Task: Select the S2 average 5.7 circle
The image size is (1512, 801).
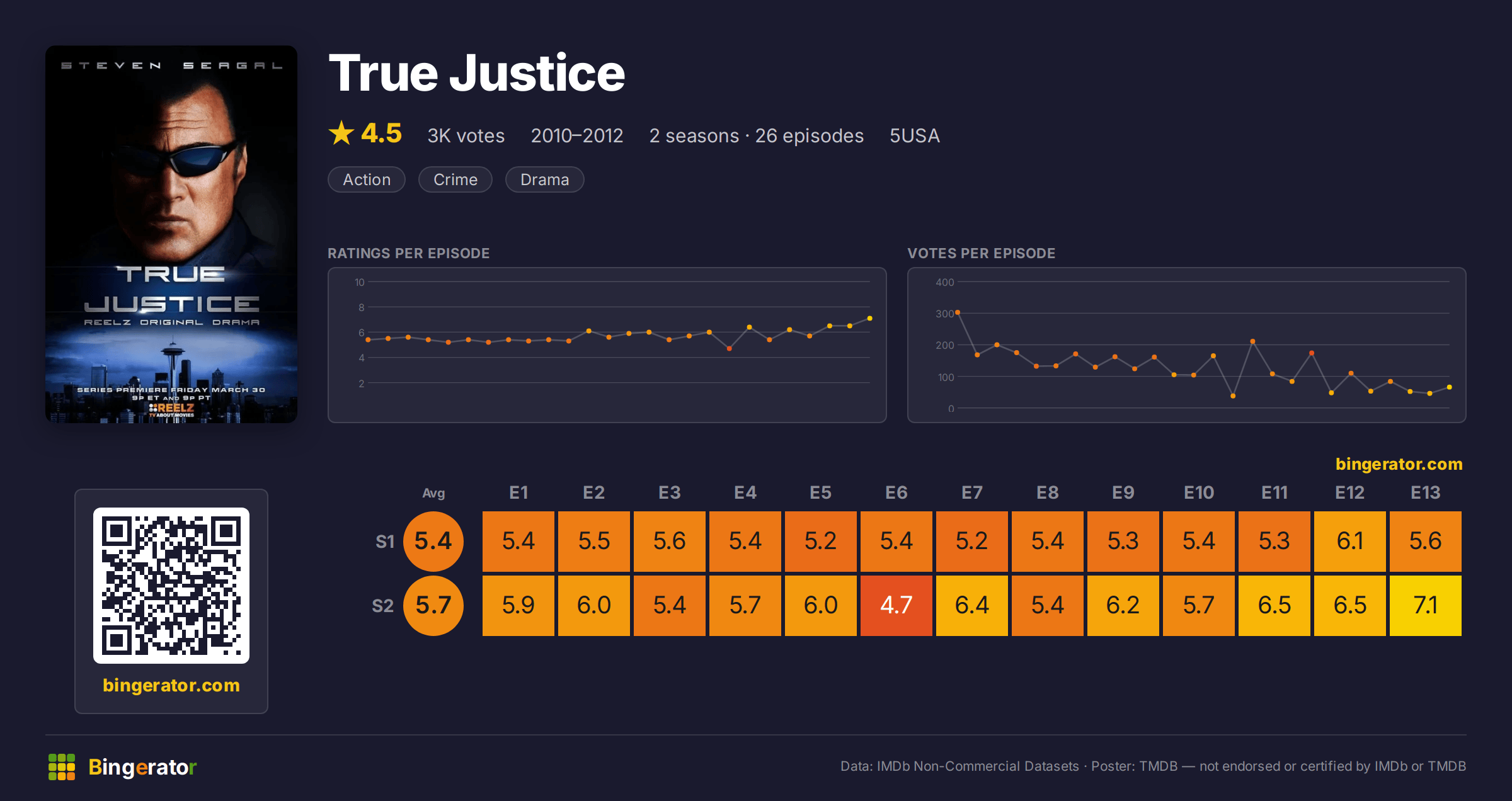Action: point(433,605)
